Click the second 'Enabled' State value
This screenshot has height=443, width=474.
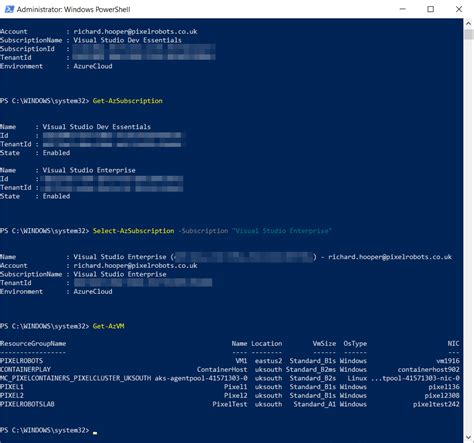click(56, 196)
